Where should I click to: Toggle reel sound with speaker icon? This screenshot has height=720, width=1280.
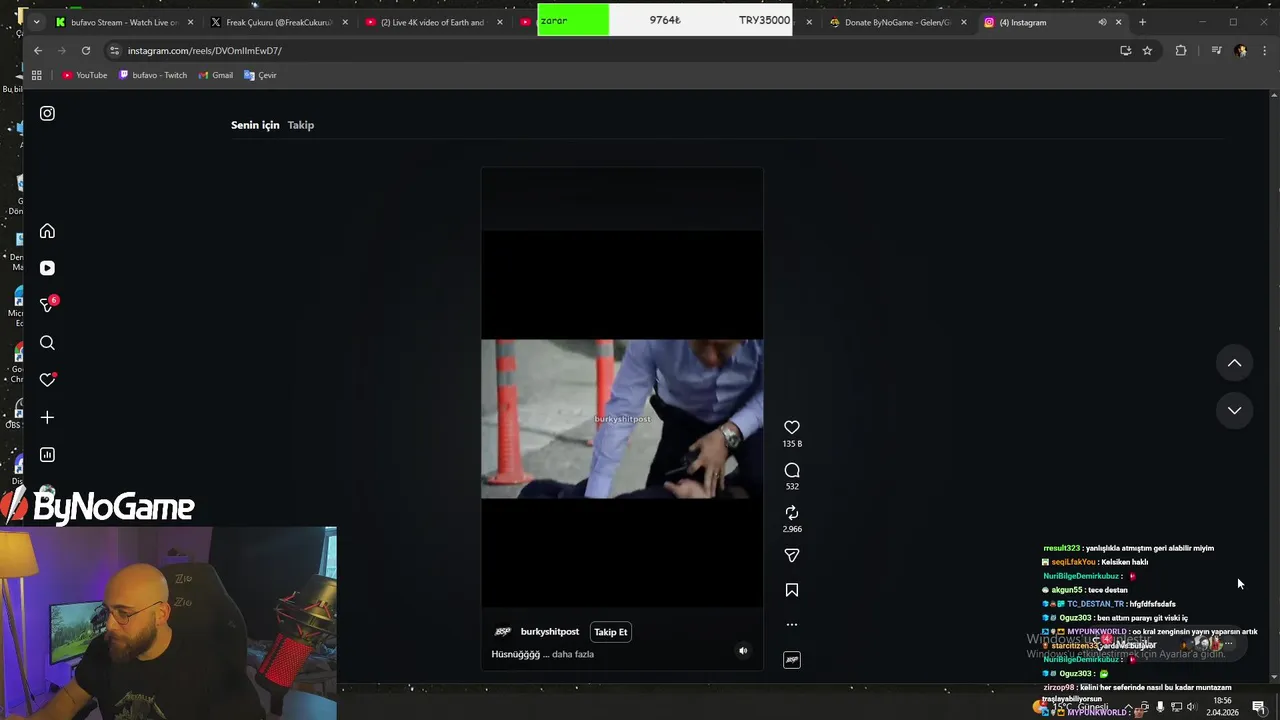pyautogui.click(x=743, y=651)
